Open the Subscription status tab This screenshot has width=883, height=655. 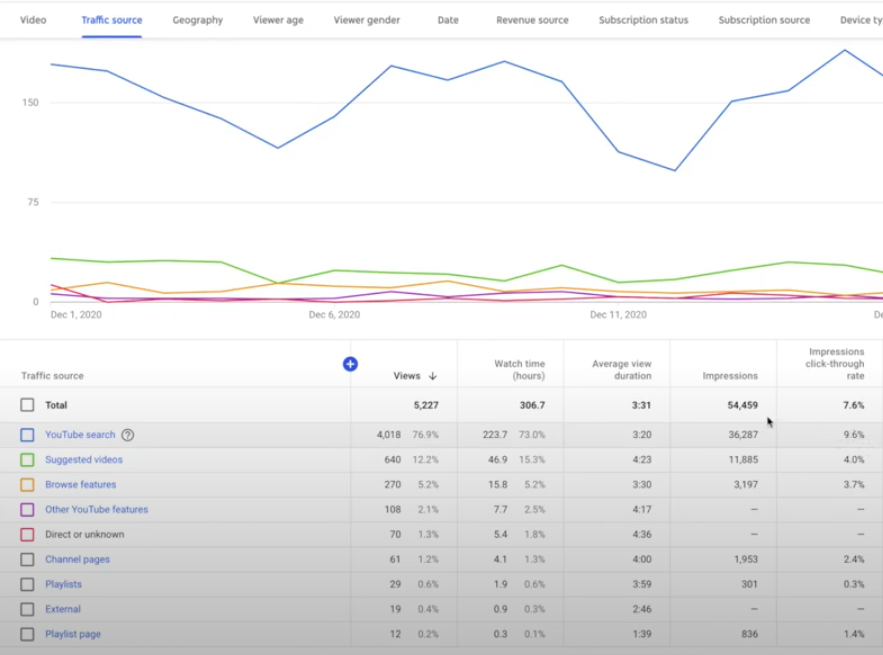(643, 20)
